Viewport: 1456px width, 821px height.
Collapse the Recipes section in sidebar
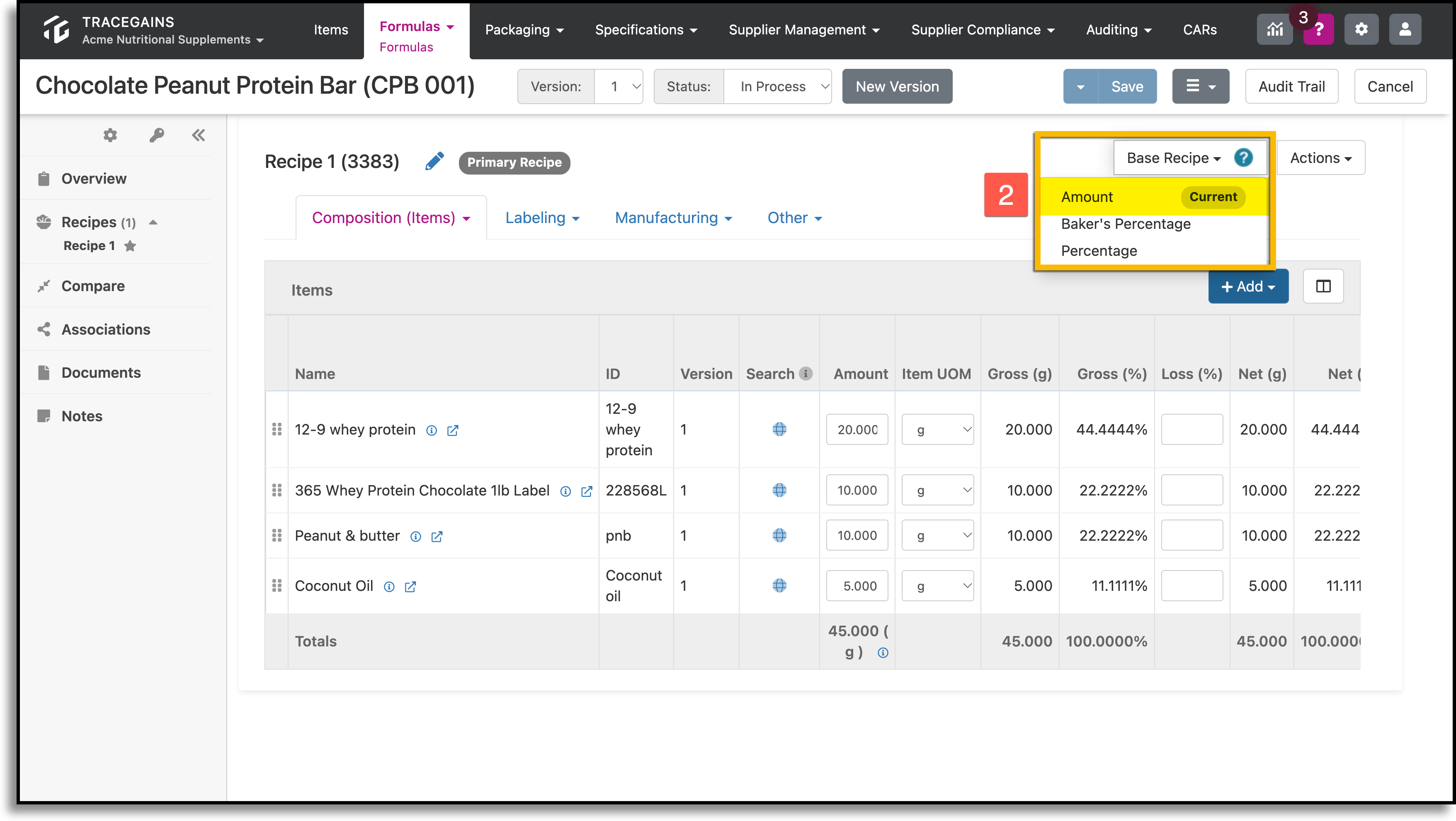coord(153,222)
